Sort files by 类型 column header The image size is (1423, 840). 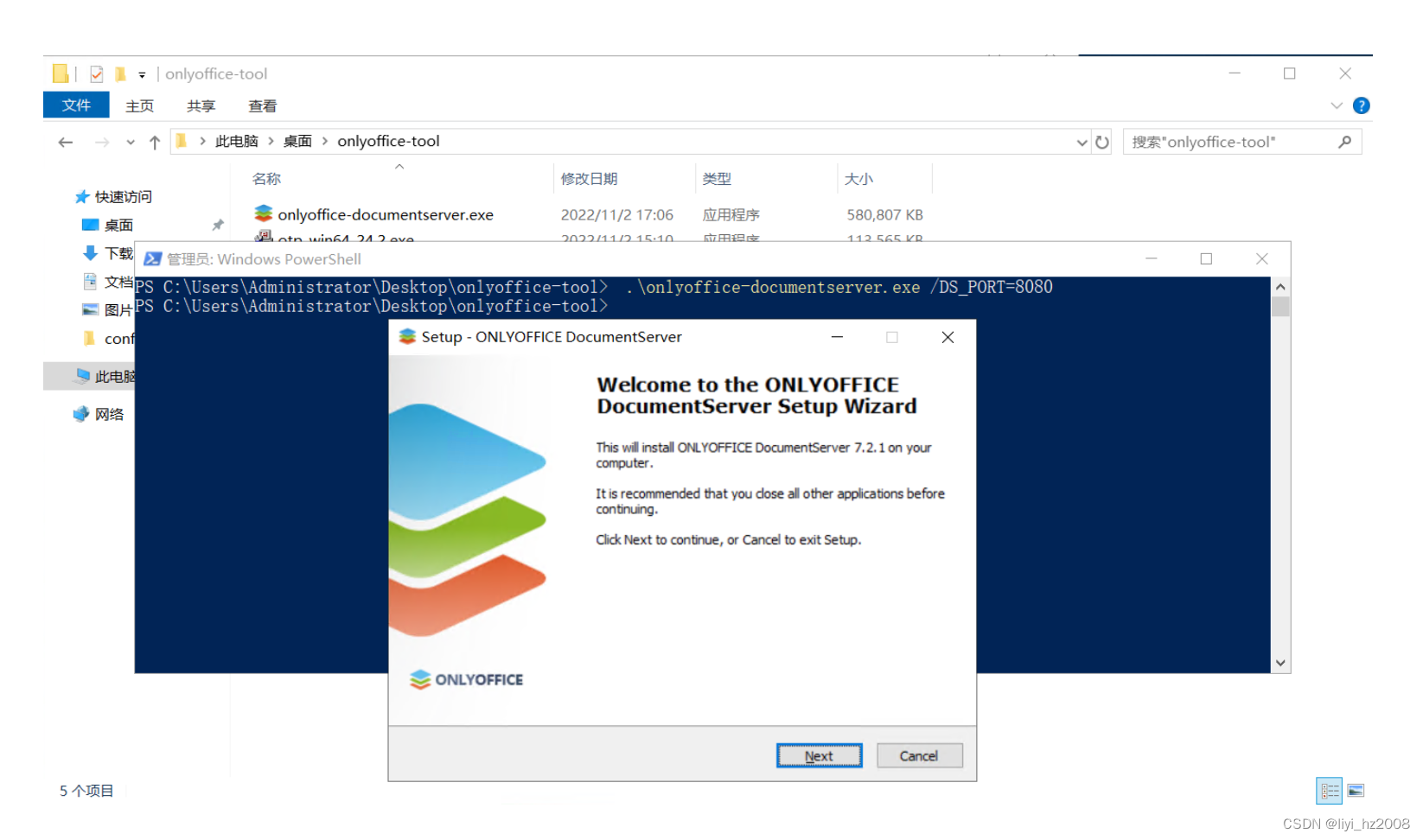point(717,179)
